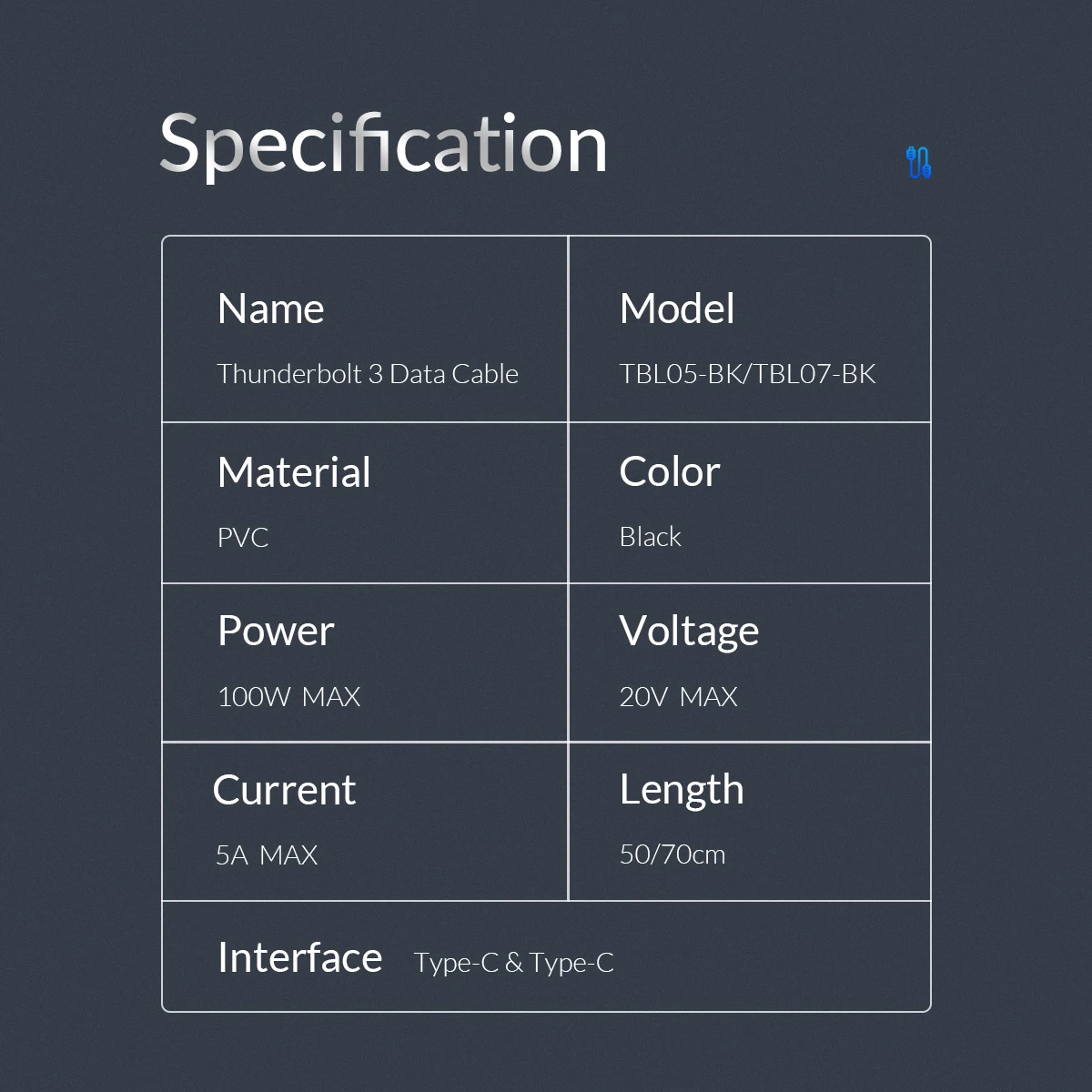Click the 20V MAX value
The image size is (1092, 1092).
[x=678, y=697]
